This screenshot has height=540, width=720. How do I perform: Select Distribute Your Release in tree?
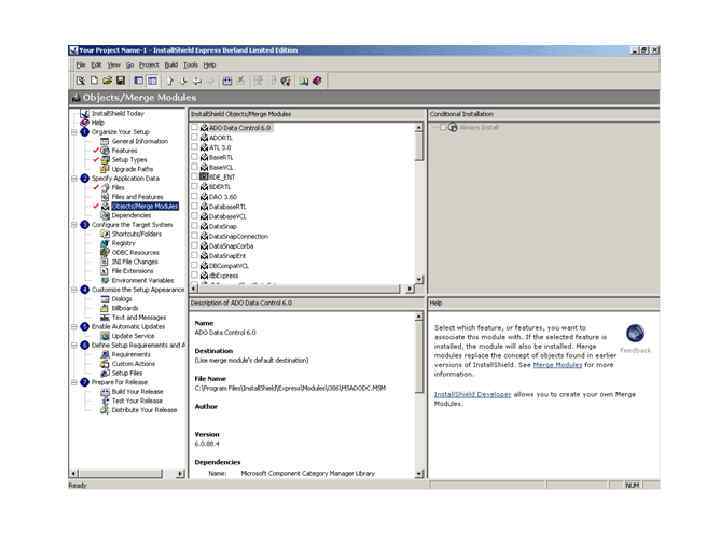[144, 410]
